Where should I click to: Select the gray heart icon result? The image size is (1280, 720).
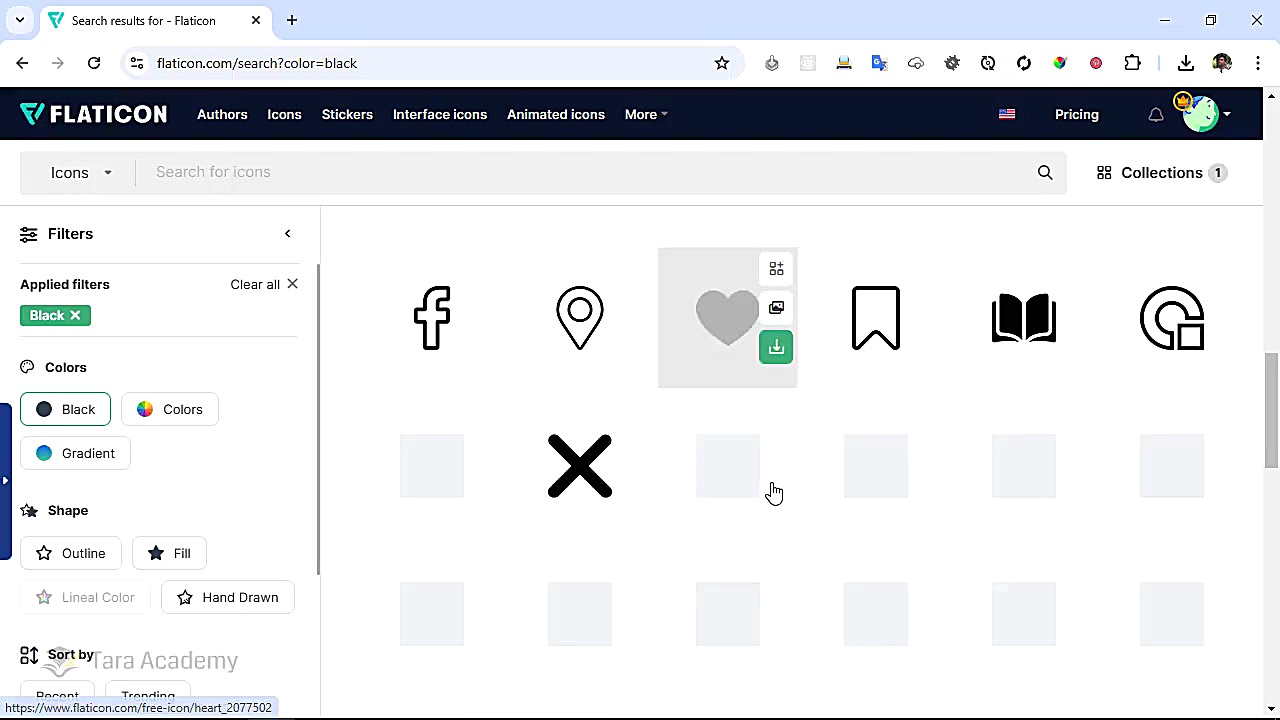tap(727, 318)
